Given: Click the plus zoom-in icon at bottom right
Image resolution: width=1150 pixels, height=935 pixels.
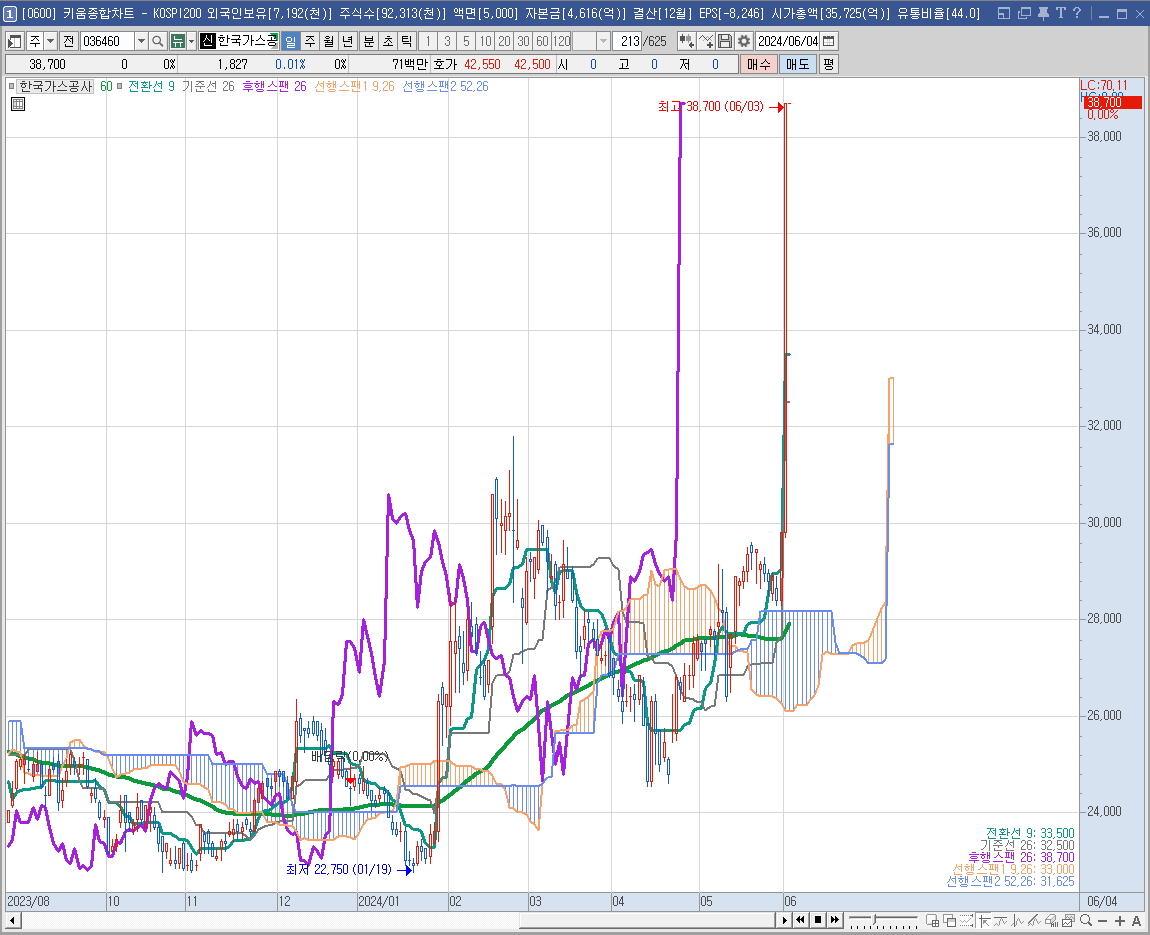Looking at the screenshot, I should point(1120,920).
